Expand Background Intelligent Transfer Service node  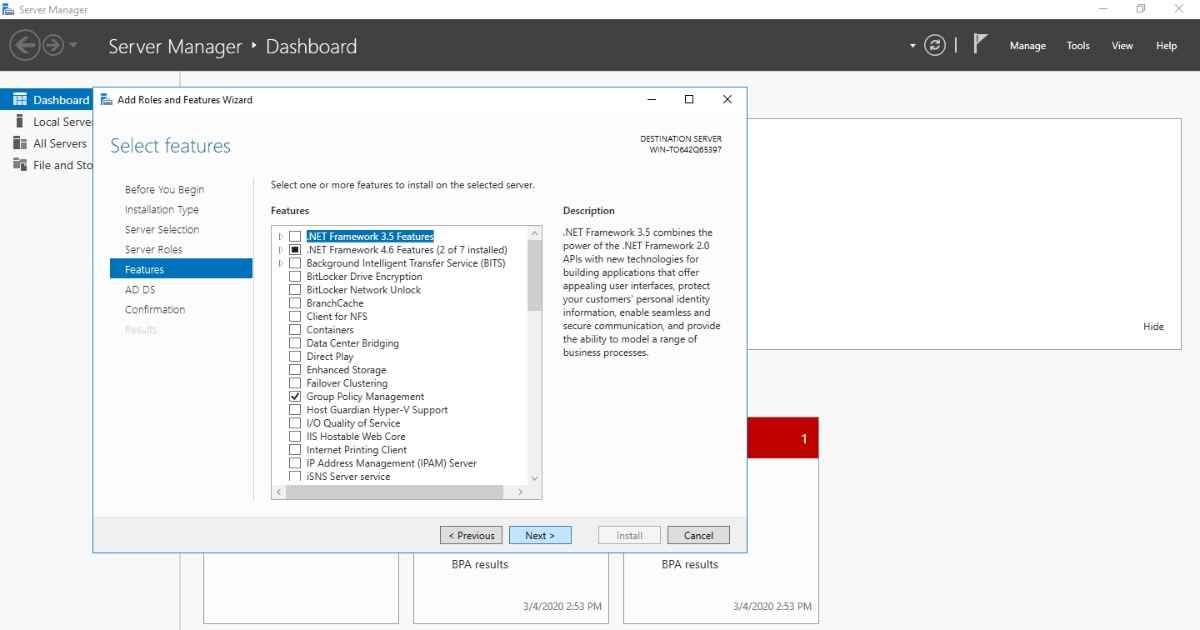coord(281,263)
